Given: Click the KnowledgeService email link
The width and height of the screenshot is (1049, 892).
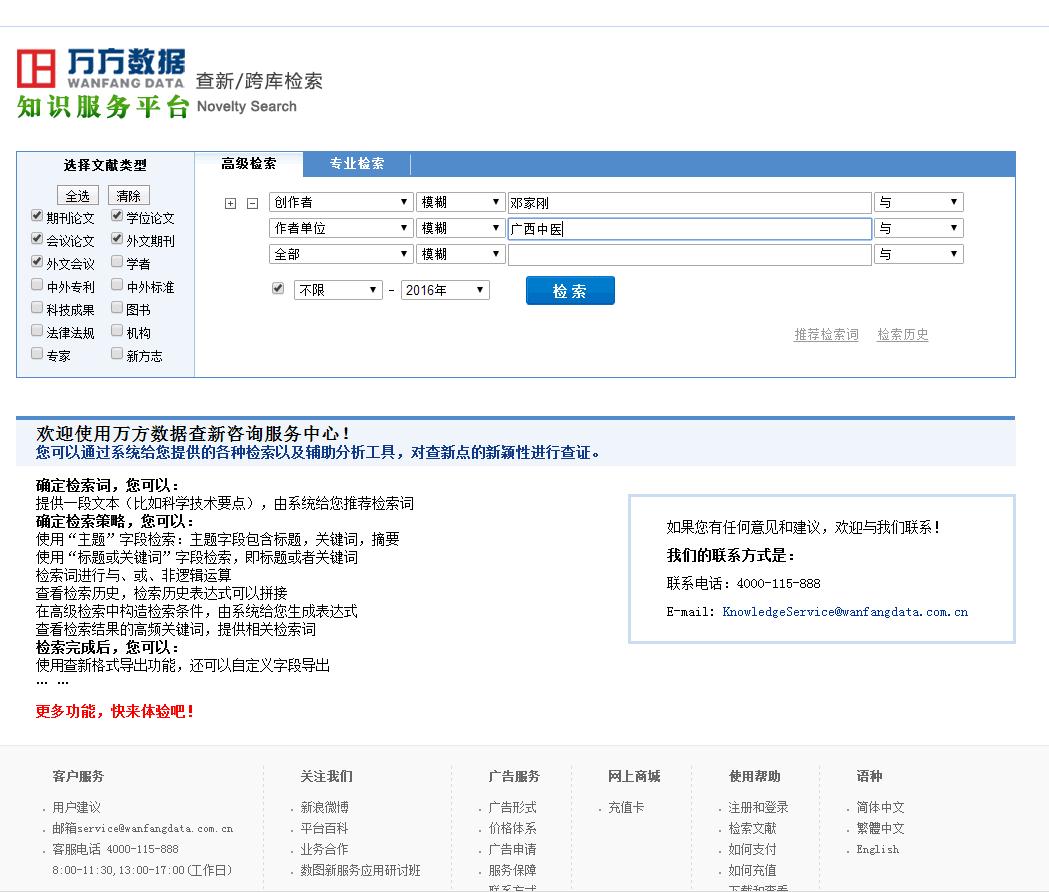Looking at the screenshot, I should pos(844,612).
